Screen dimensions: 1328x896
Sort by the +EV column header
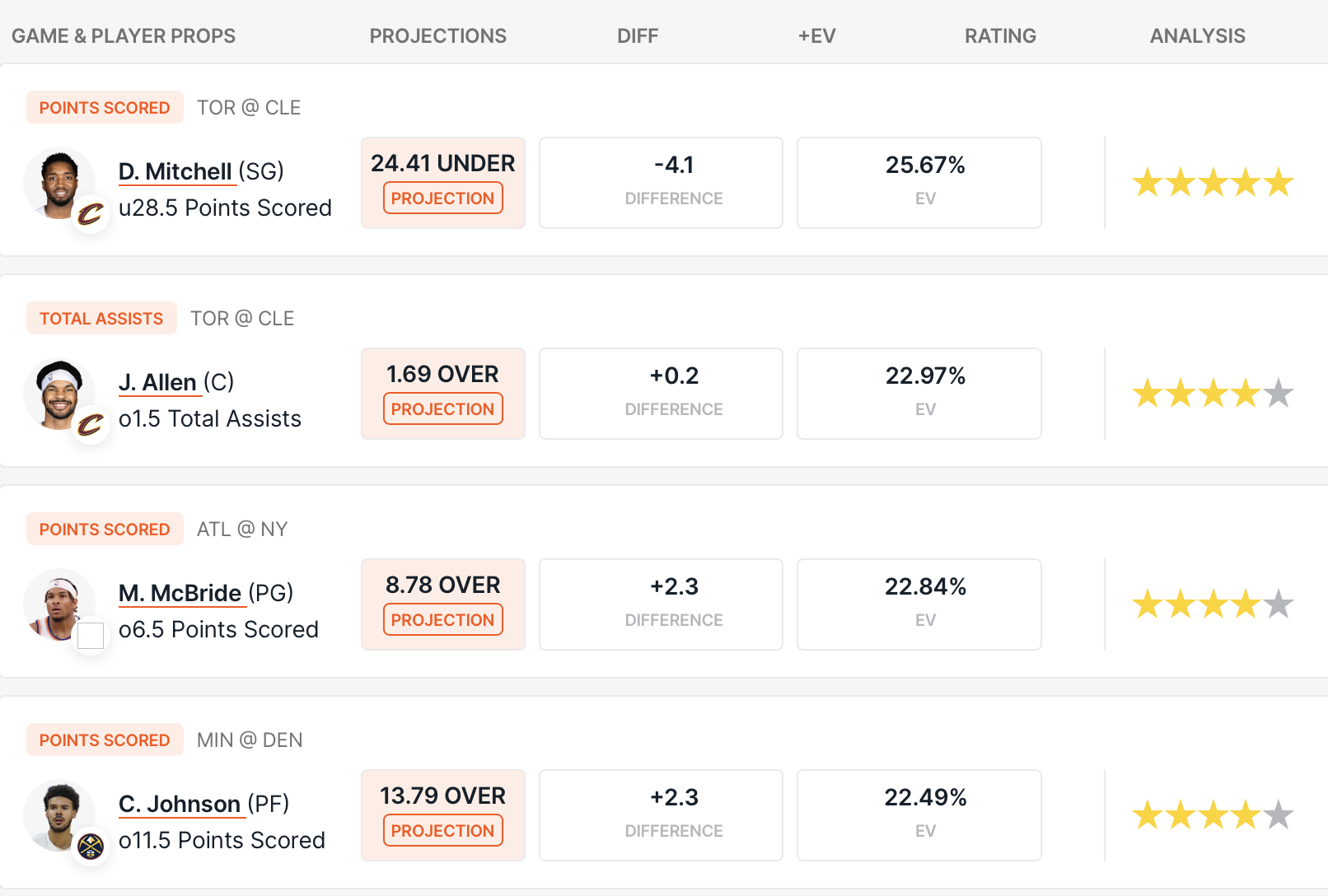pyautogui.click(x=816, y=36)
